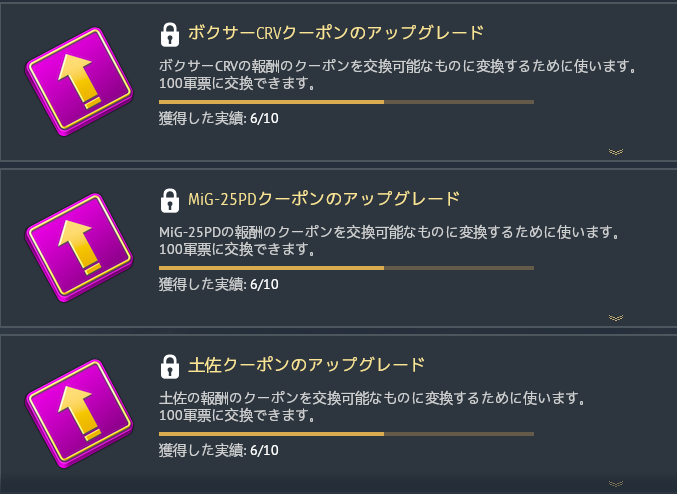Image resolution: width=677 pixels, height=494 pixels.
Task: Click the 獲得した実績 6/10 counter under ボクサーCRV
Action: point(219,119)
